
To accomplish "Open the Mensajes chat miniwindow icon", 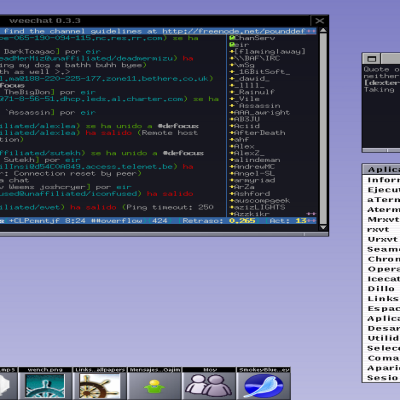I will point(154,384).
